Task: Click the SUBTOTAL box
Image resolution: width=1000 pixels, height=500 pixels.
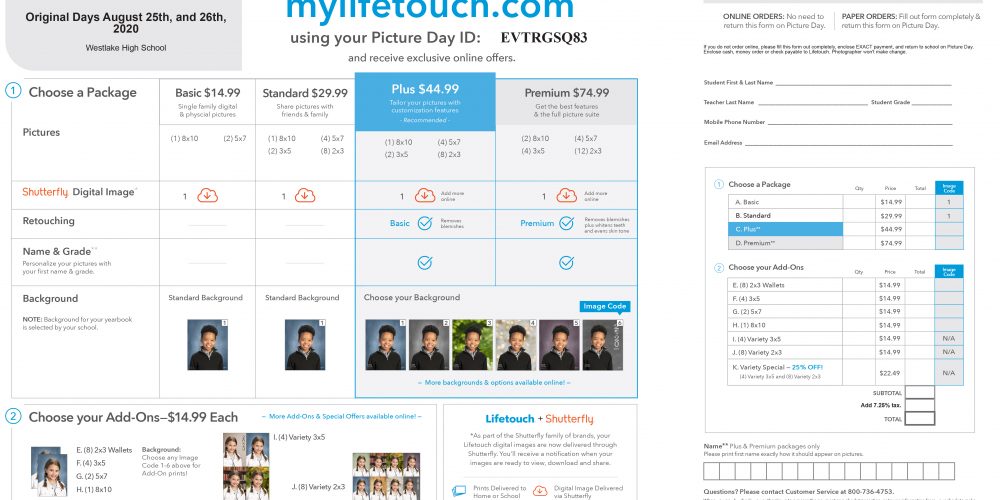Action: [x=920, y=393]
